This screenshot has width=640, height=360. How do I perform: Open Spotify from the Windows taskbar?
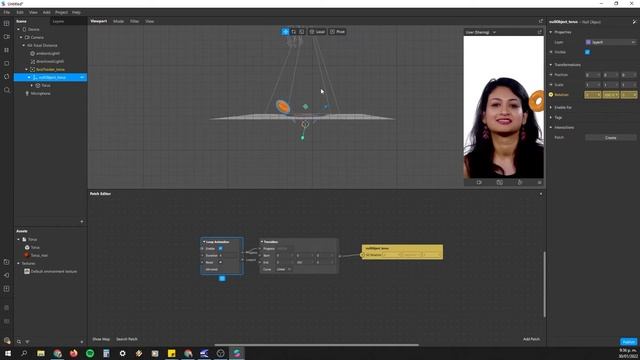click(90, 353)
